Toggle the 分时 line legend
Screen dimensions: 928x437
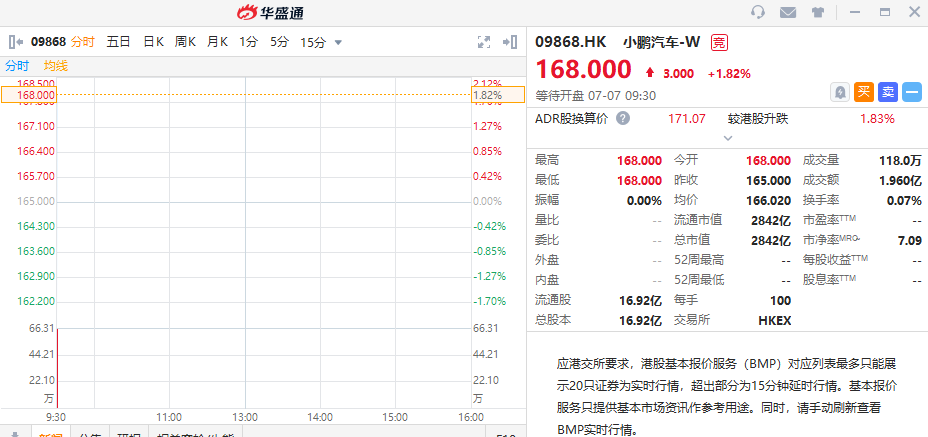point(17,66)
